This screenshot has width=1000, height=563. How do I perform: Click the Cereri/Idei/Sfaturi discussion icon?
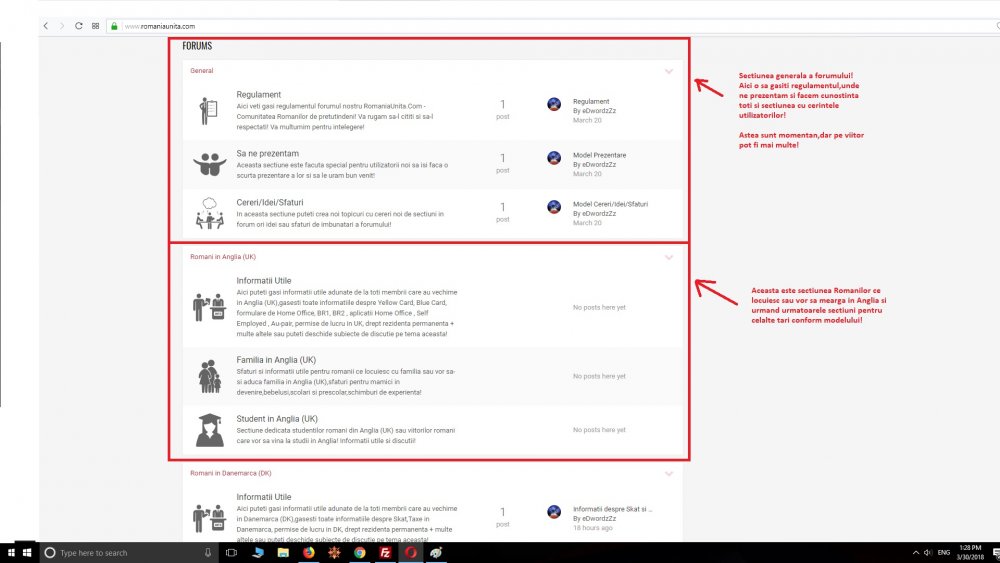208,213
